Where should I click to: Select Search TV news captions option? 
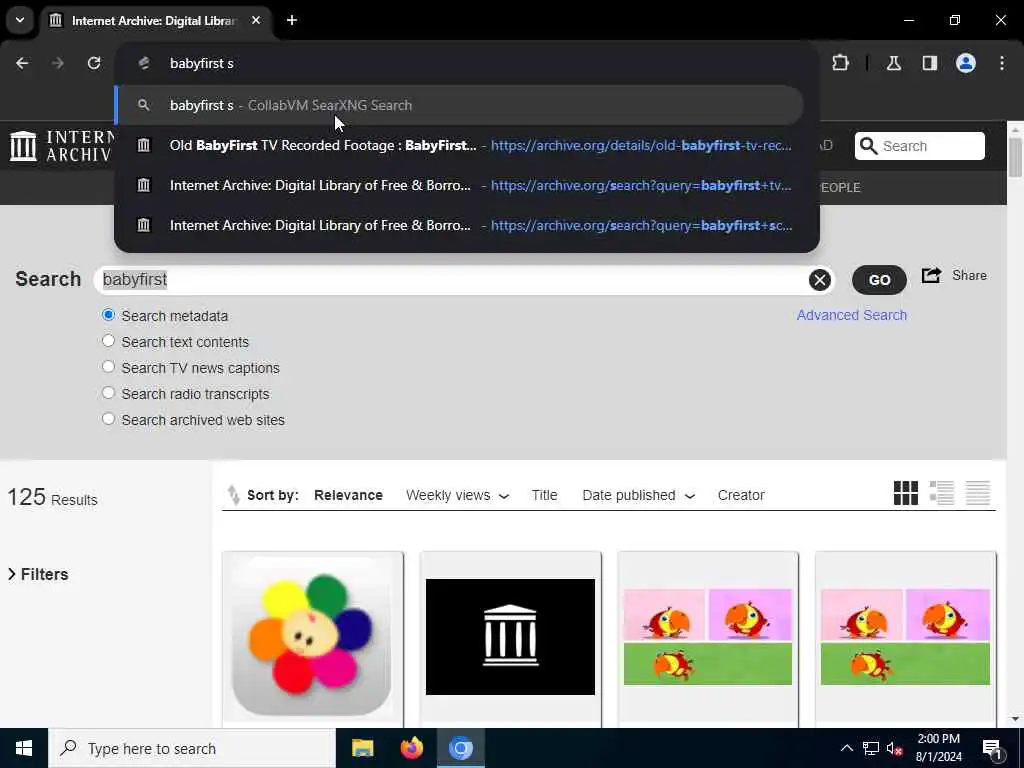[108, 367]
